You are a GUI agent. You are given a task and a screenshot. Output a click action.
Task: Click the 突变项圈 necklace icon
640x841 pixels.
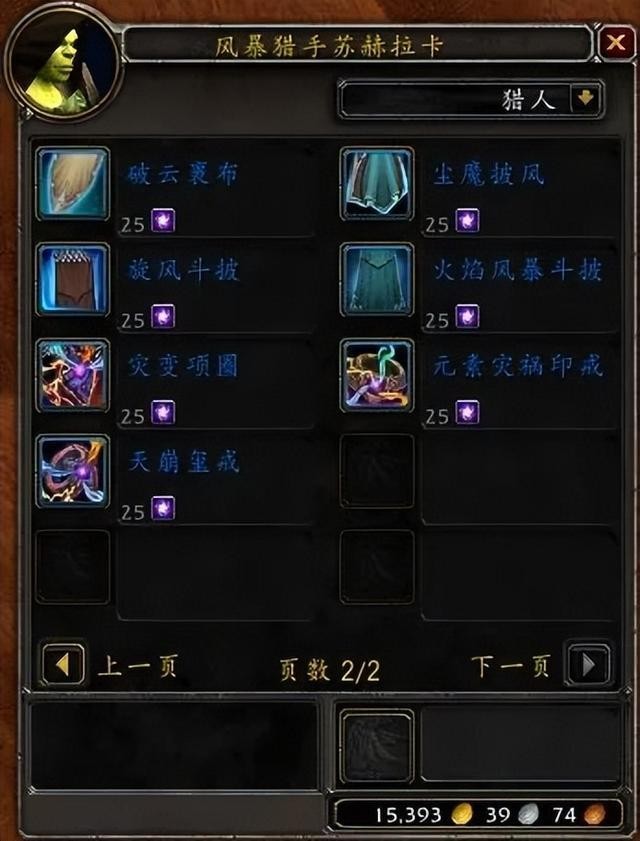click(73, 375)
